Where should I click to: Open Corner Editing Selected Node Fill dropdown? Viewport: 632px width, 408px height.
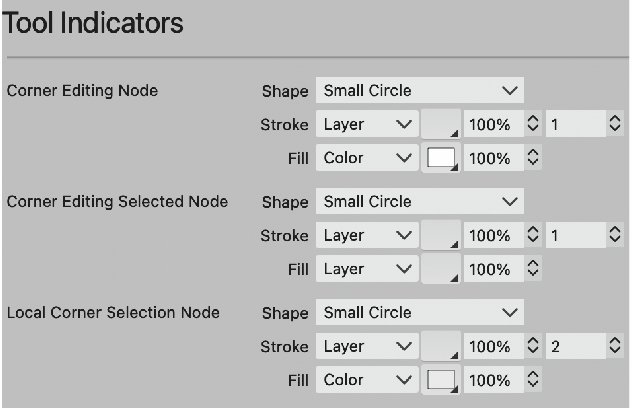[x=367, y=269]
